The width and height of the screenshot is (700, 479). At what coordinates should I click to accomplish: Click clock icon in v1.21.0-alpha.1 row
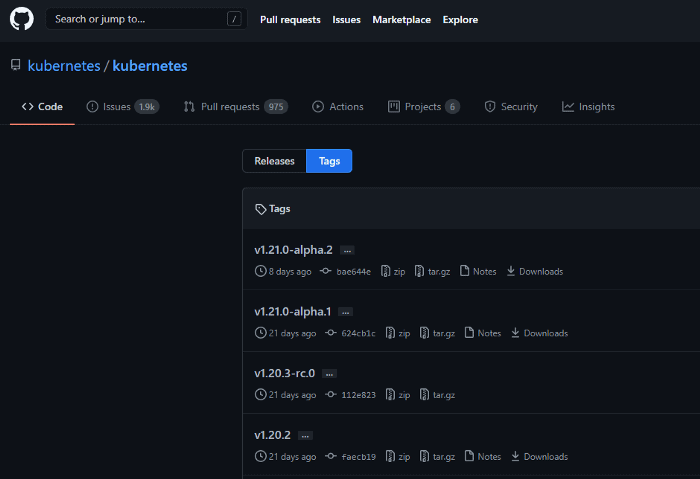pos(260,333)
